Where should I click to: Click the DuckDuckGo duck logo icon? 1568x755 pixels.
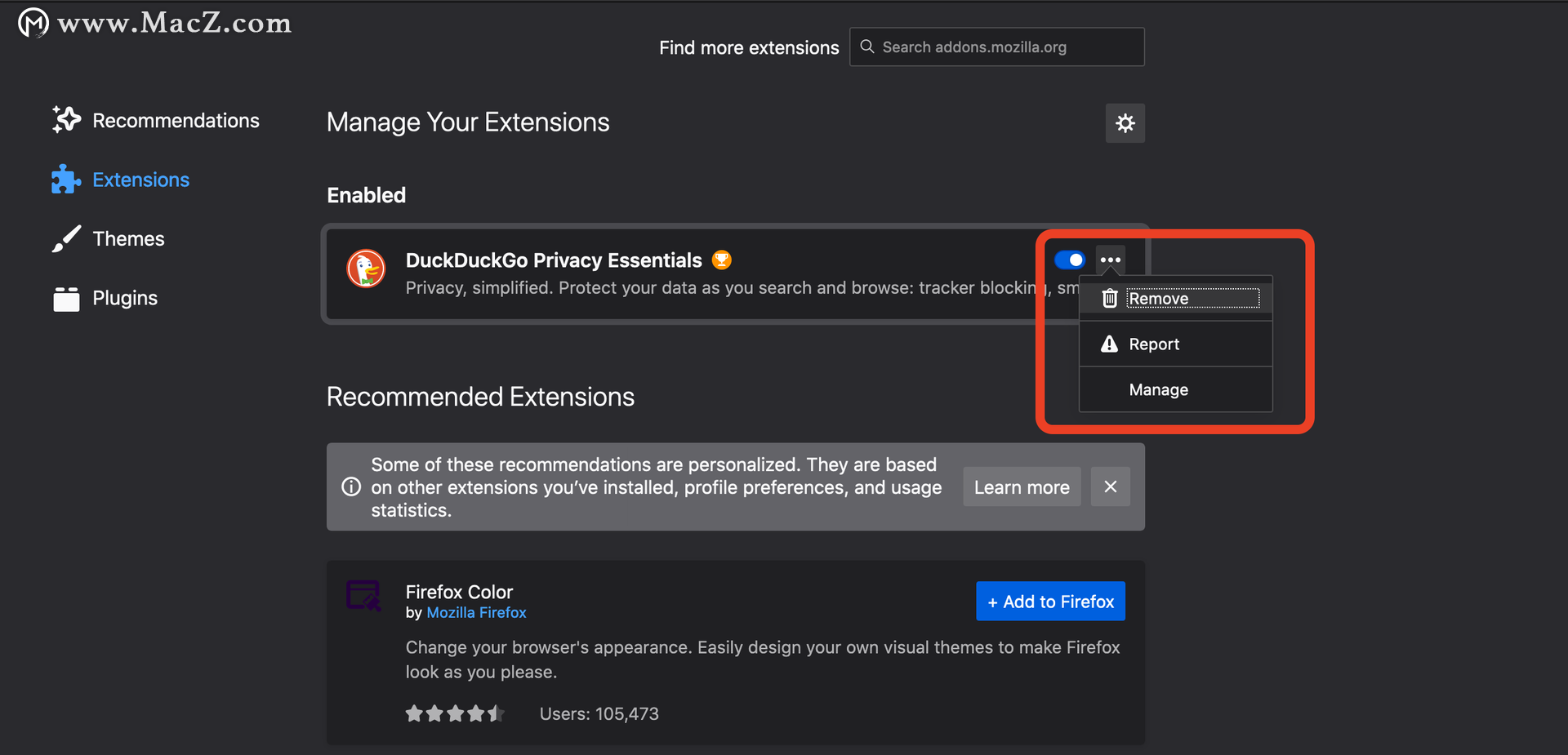coord(366,269)
